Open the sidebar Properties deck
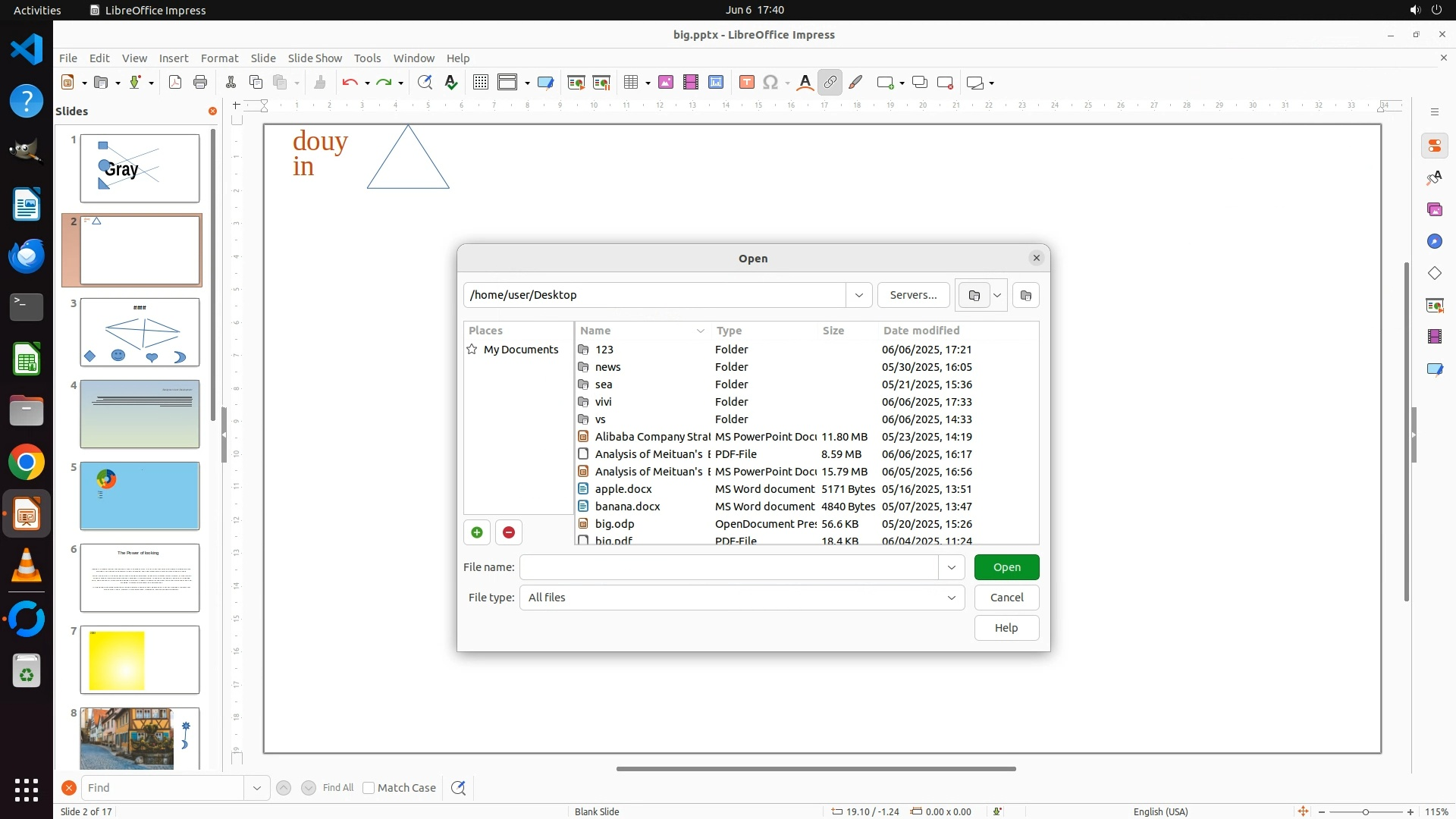Image resolution: width=1456 pixels, height=819 pixels. (x=1434, y=146)
